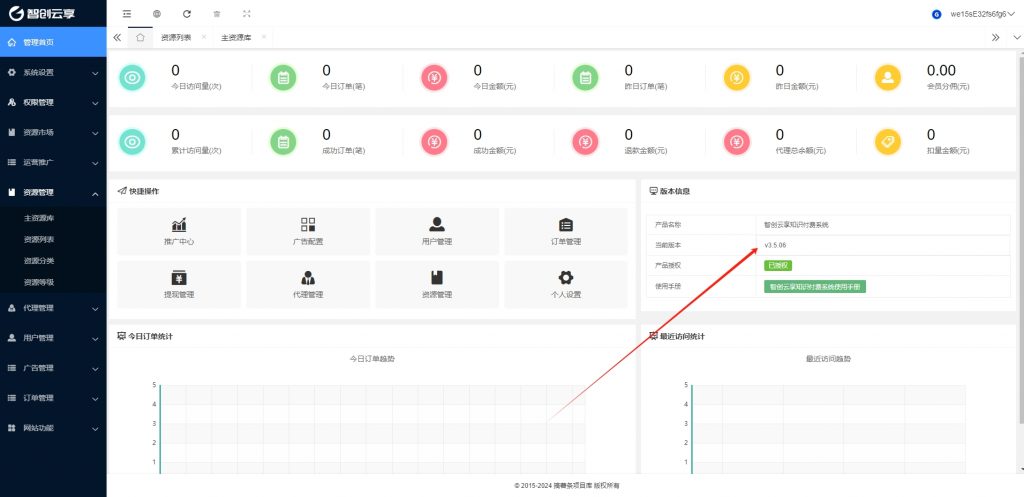Expand 代理管理 sidebar menu
Screen dimensions: 1024x497
[x=53, y=308]
